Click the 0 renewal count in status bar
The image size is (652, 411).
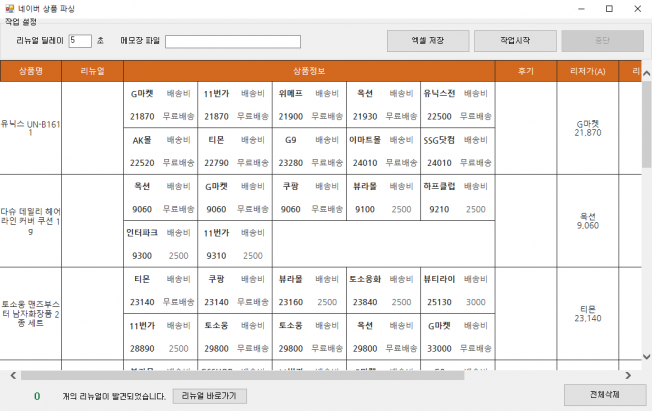coord(37,396)
